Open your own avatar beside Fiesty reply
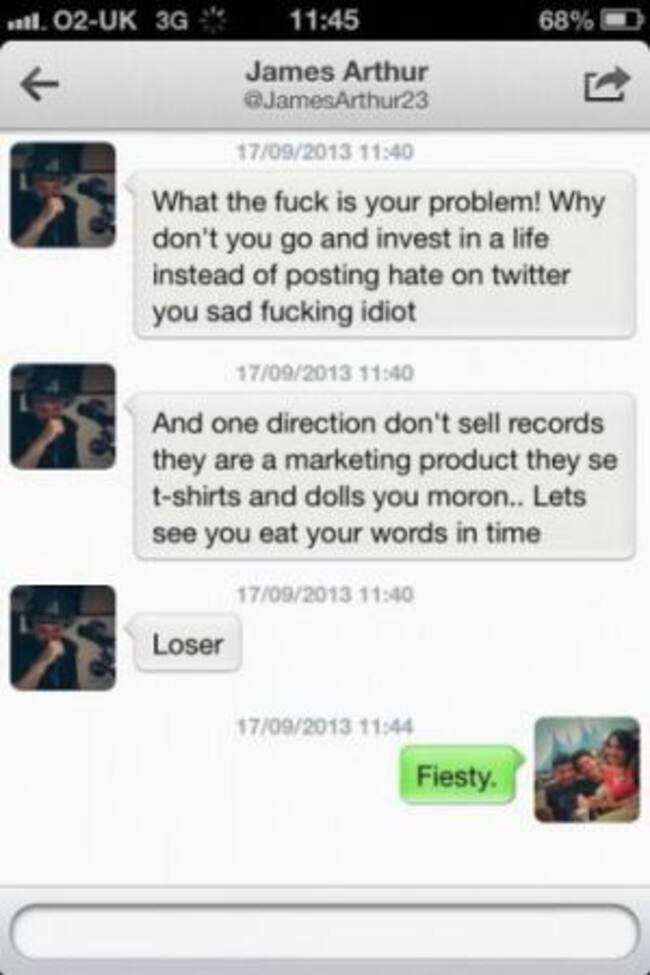The image size is (650, 975). 587,770
